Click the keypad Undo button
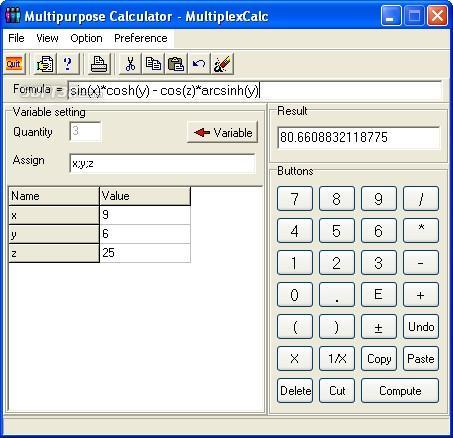The width and height of the screenshot is (453, 438). pos(421,327)
